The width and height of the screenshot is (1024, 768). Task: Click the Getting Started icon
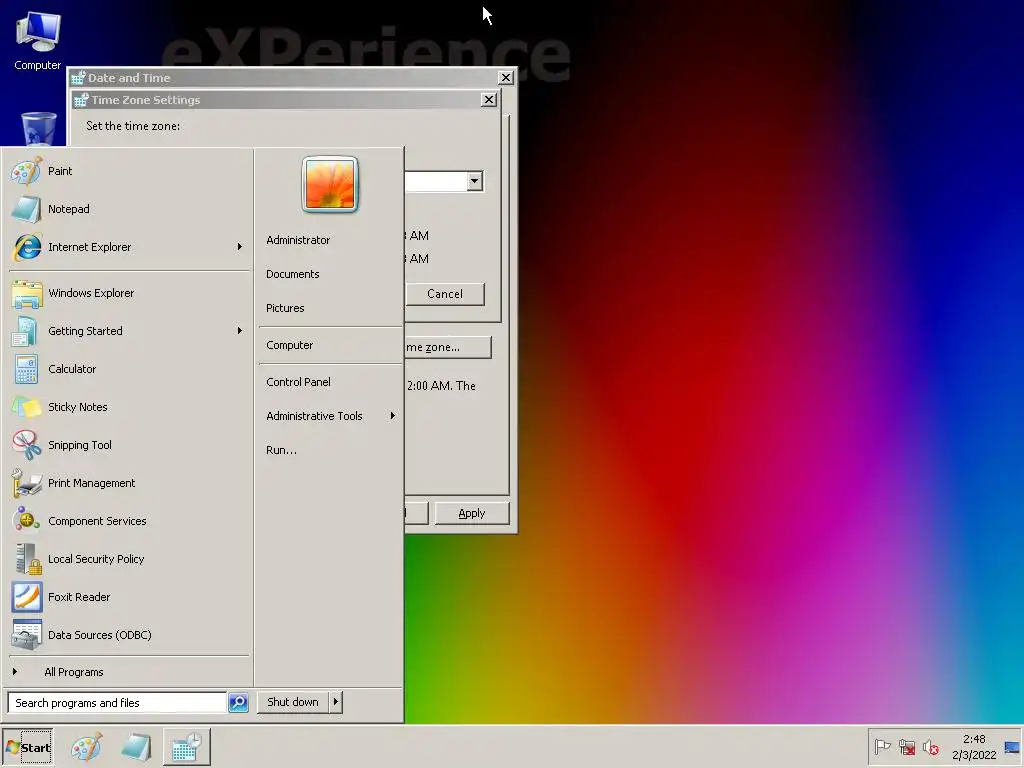click(25, 331)
